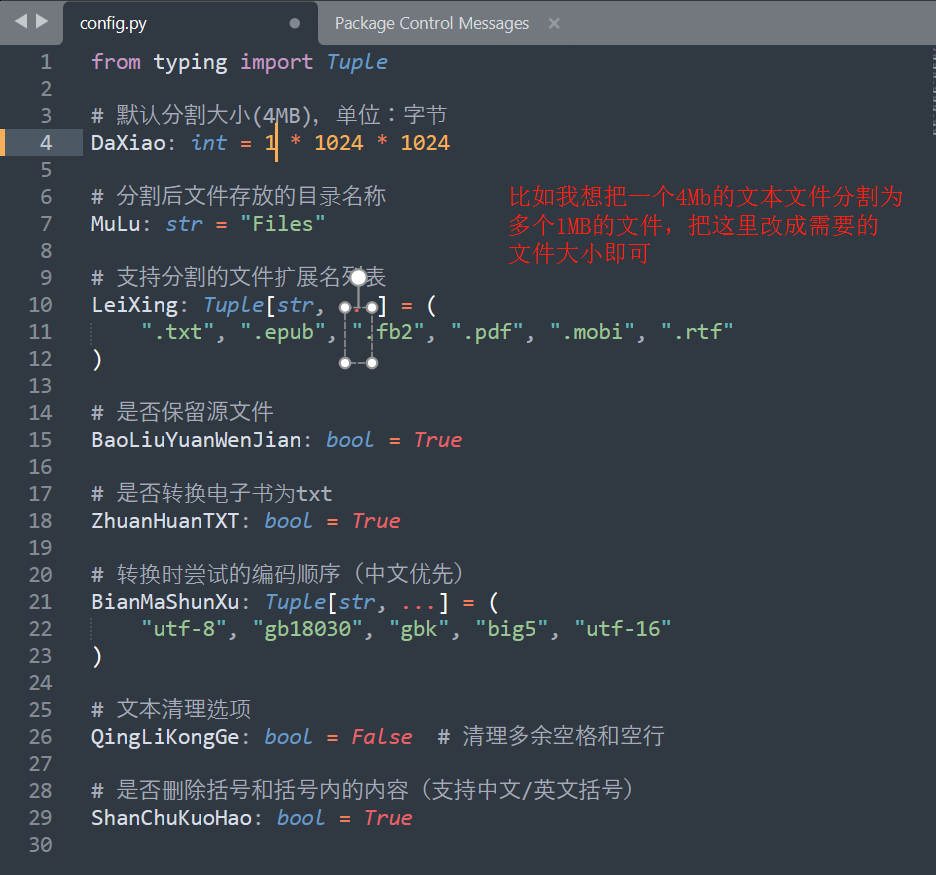Click the comment '分割后文件存放的目录名称'
Screen dimensions: 936x875
click(x=251, y=196)
